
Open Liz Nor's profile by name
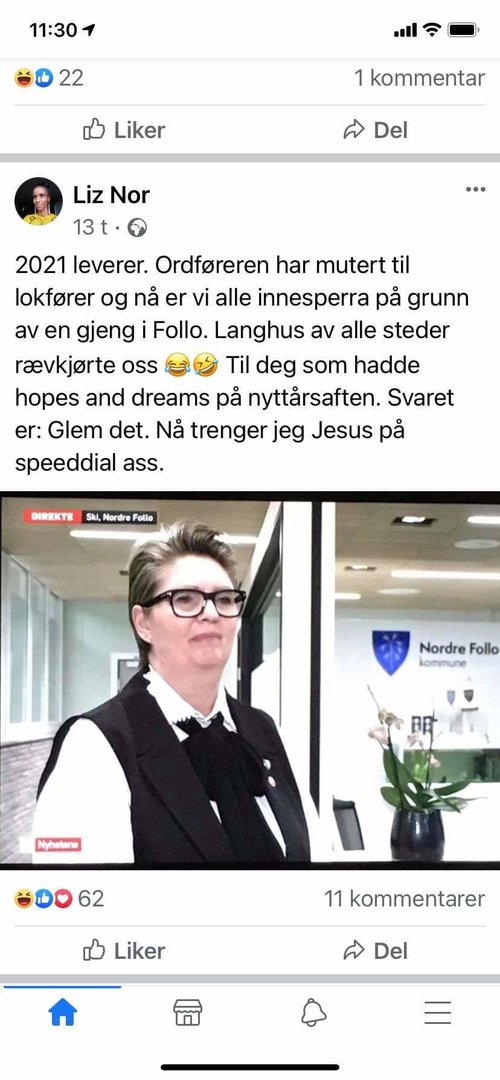click(x=111, y=195)
